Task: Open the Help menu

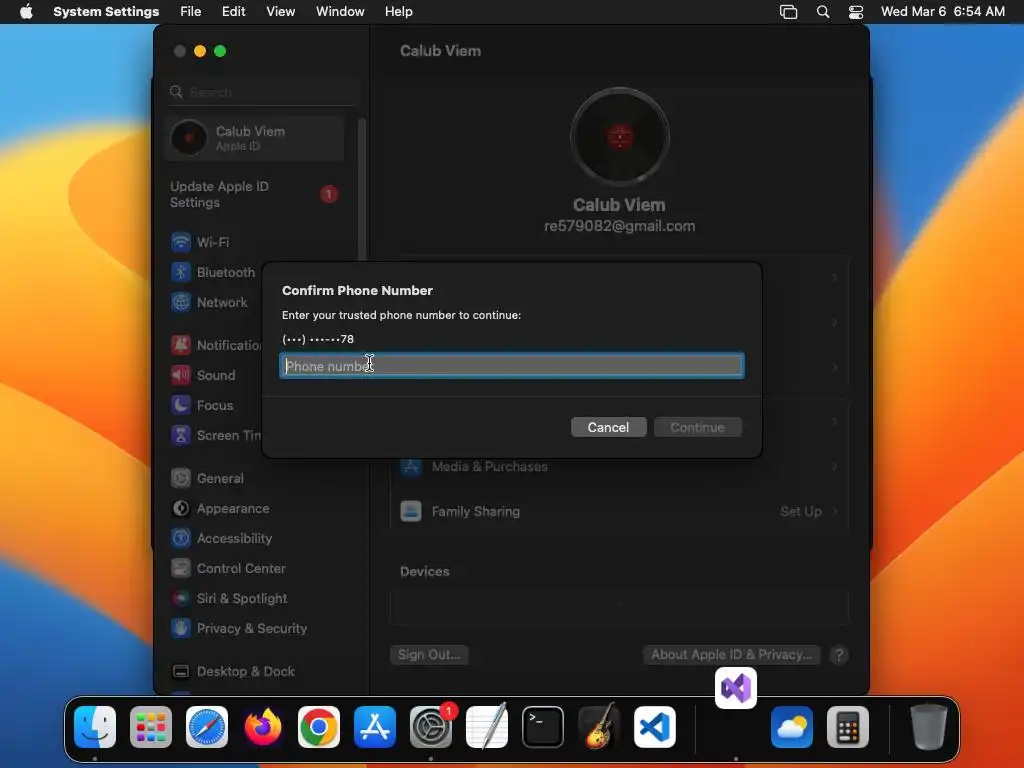Action: coord(398,12)
